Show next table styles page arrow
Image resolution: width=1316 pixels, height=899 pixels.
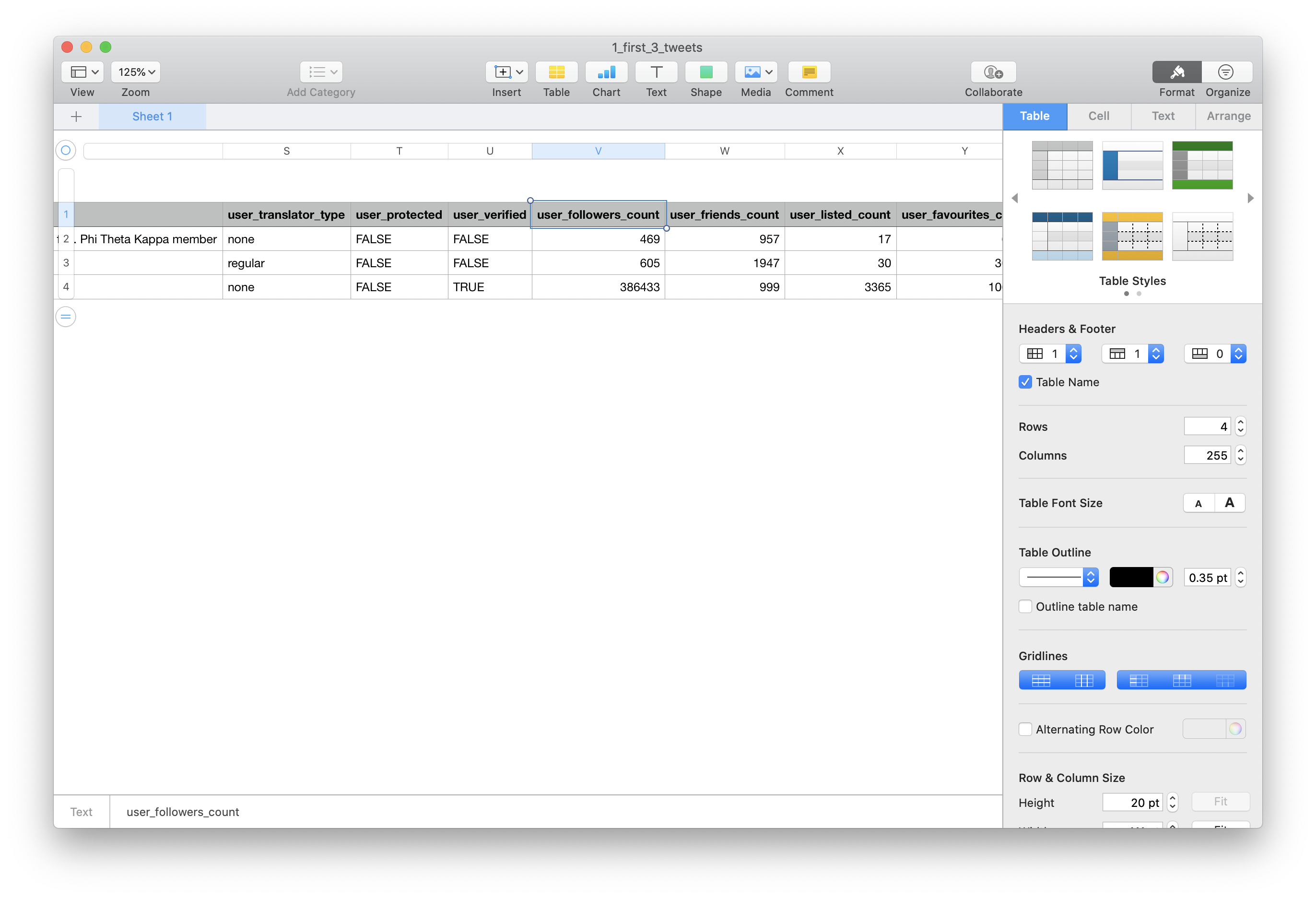[x=1250, y=198]
